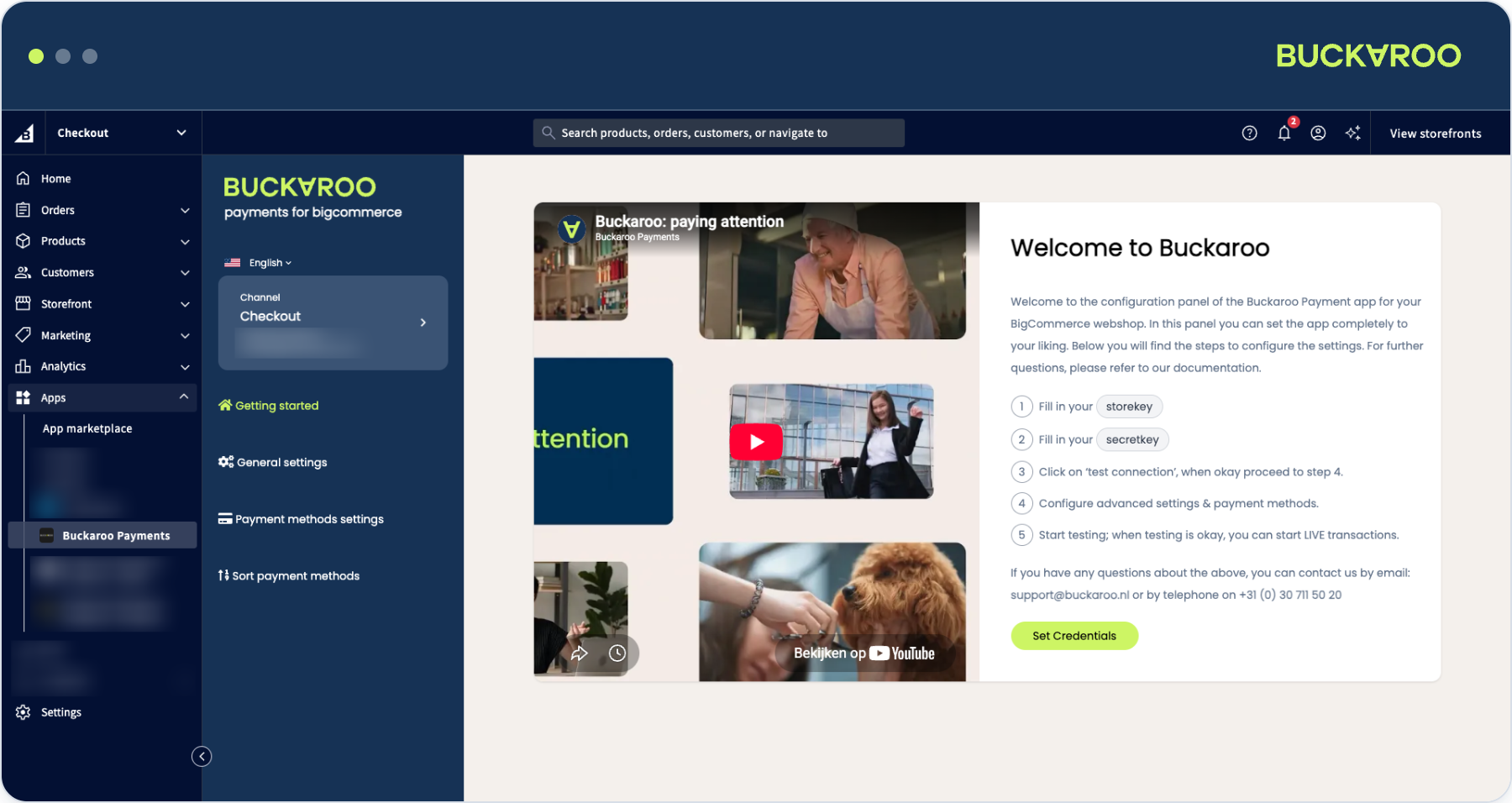Select Buckaroo Payments in sidebar

[x=102, y=535]
